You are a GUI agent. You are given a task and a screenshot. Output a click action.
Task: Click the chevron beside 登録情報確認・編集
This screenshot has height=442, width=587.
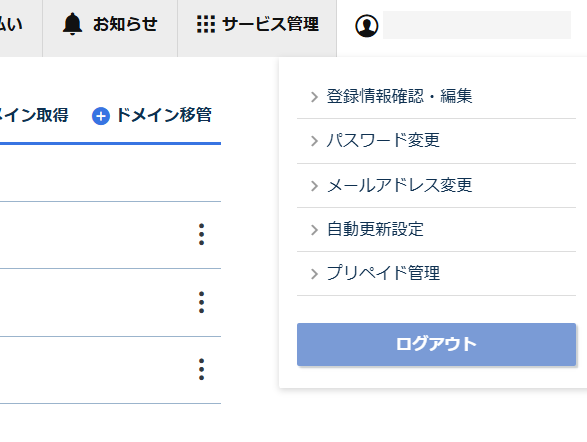coord(314,97)
